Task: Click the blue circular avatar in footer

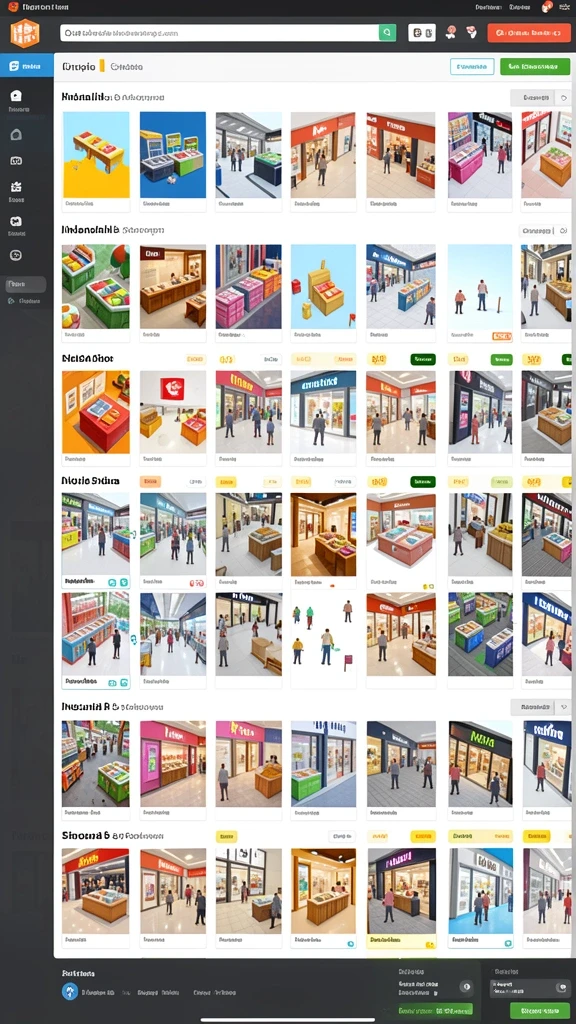Action: click(x=70, y=991)
